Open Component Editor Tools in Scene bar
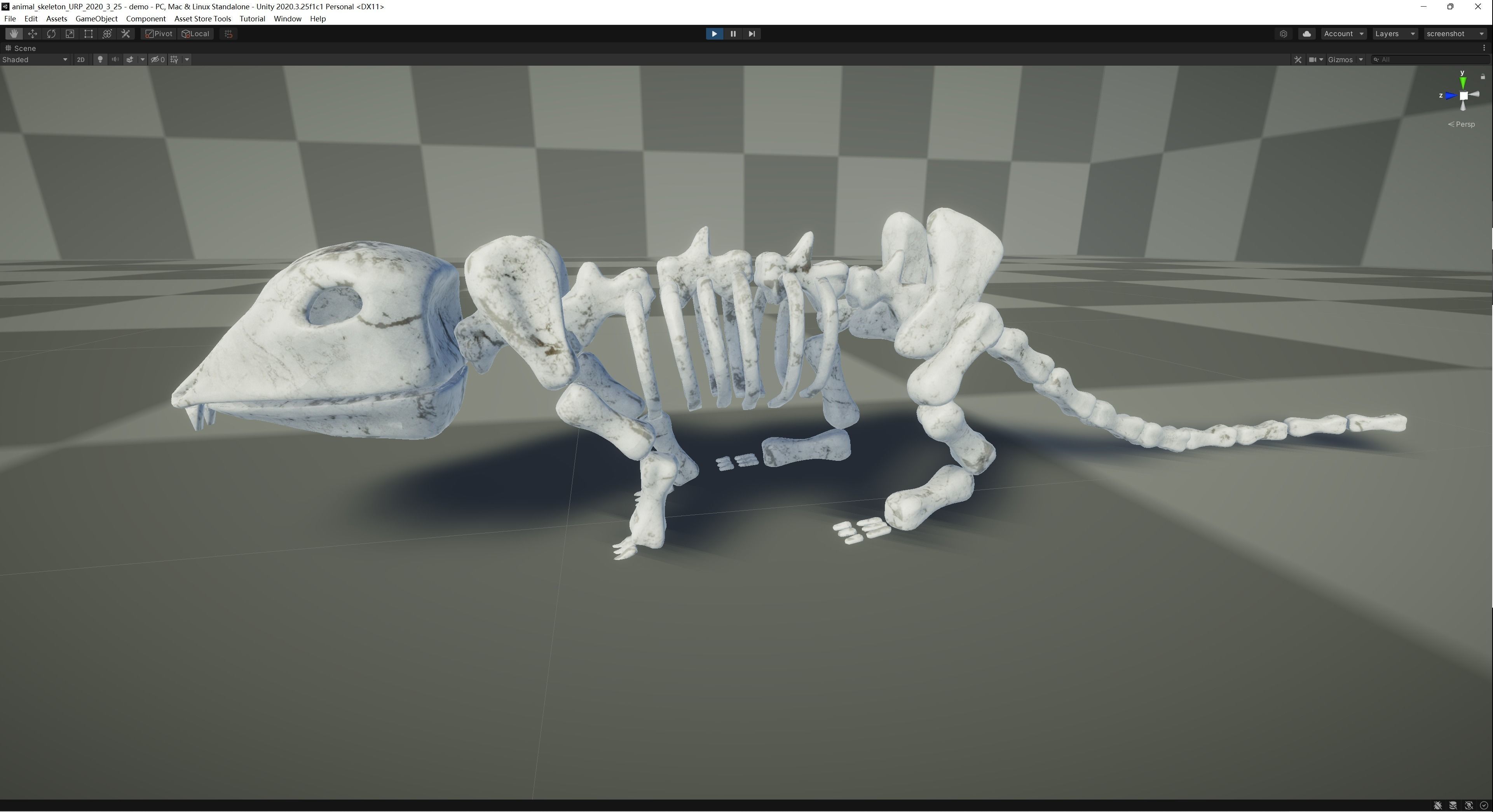 pos(1298,59)
